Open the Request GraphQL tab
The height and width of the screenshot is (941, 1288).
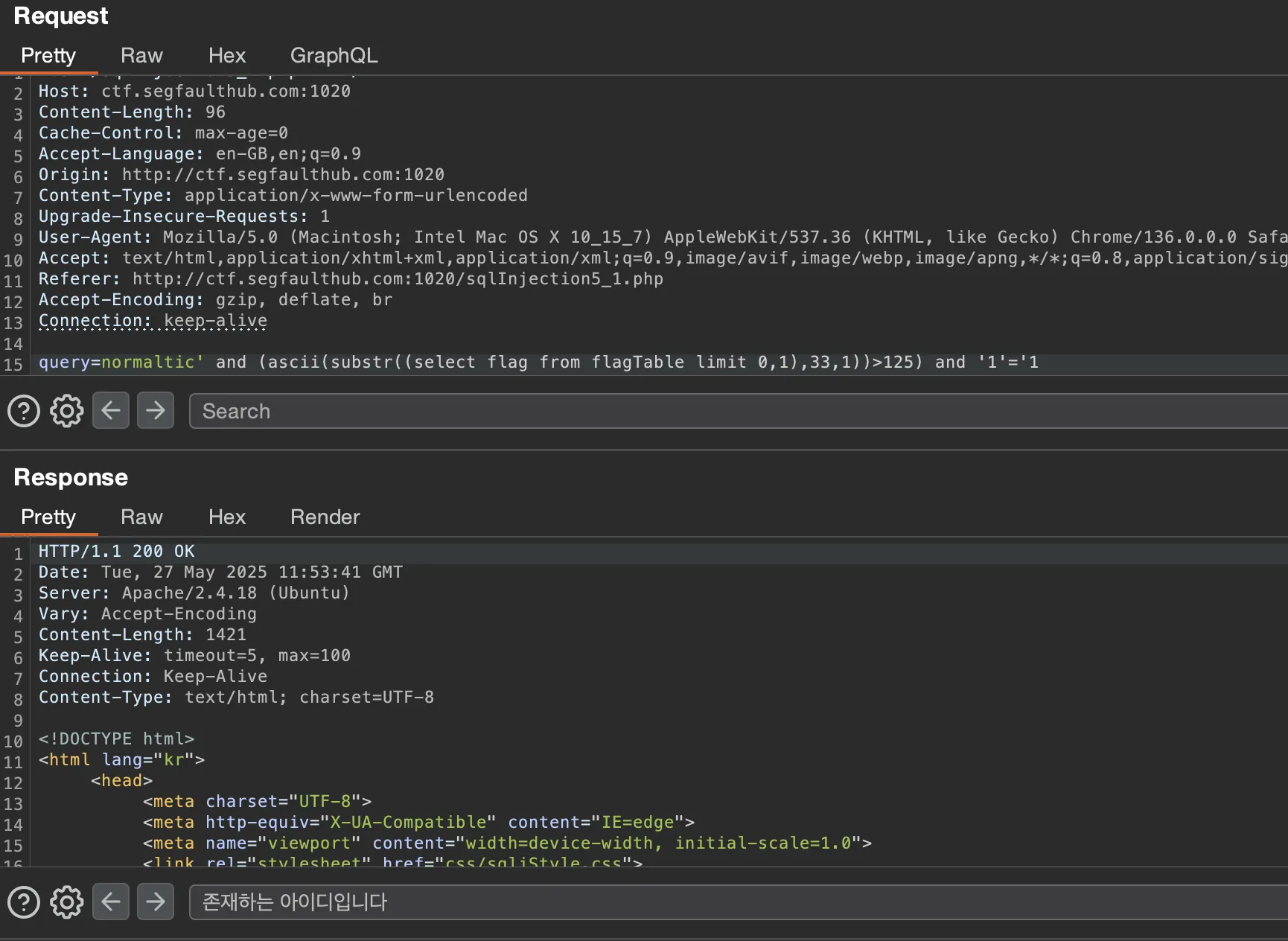334,56
